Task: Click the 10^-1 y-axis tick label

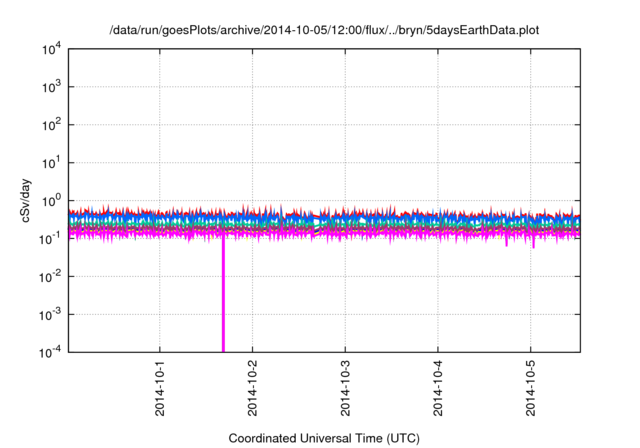Action: click(51, 239)
